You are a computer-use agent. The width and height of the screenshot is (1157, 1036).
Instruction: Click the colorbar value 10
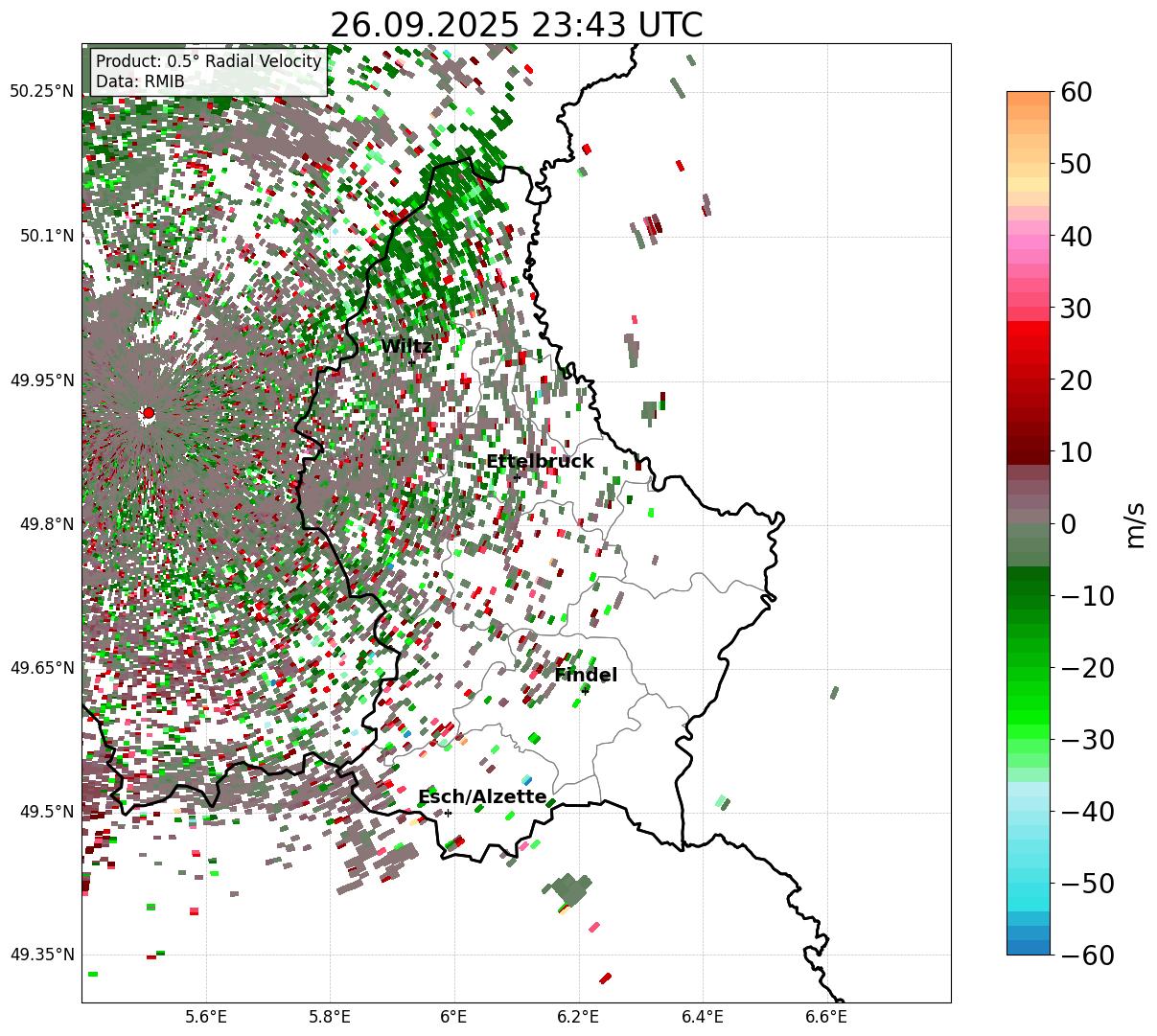point(1074,452)
